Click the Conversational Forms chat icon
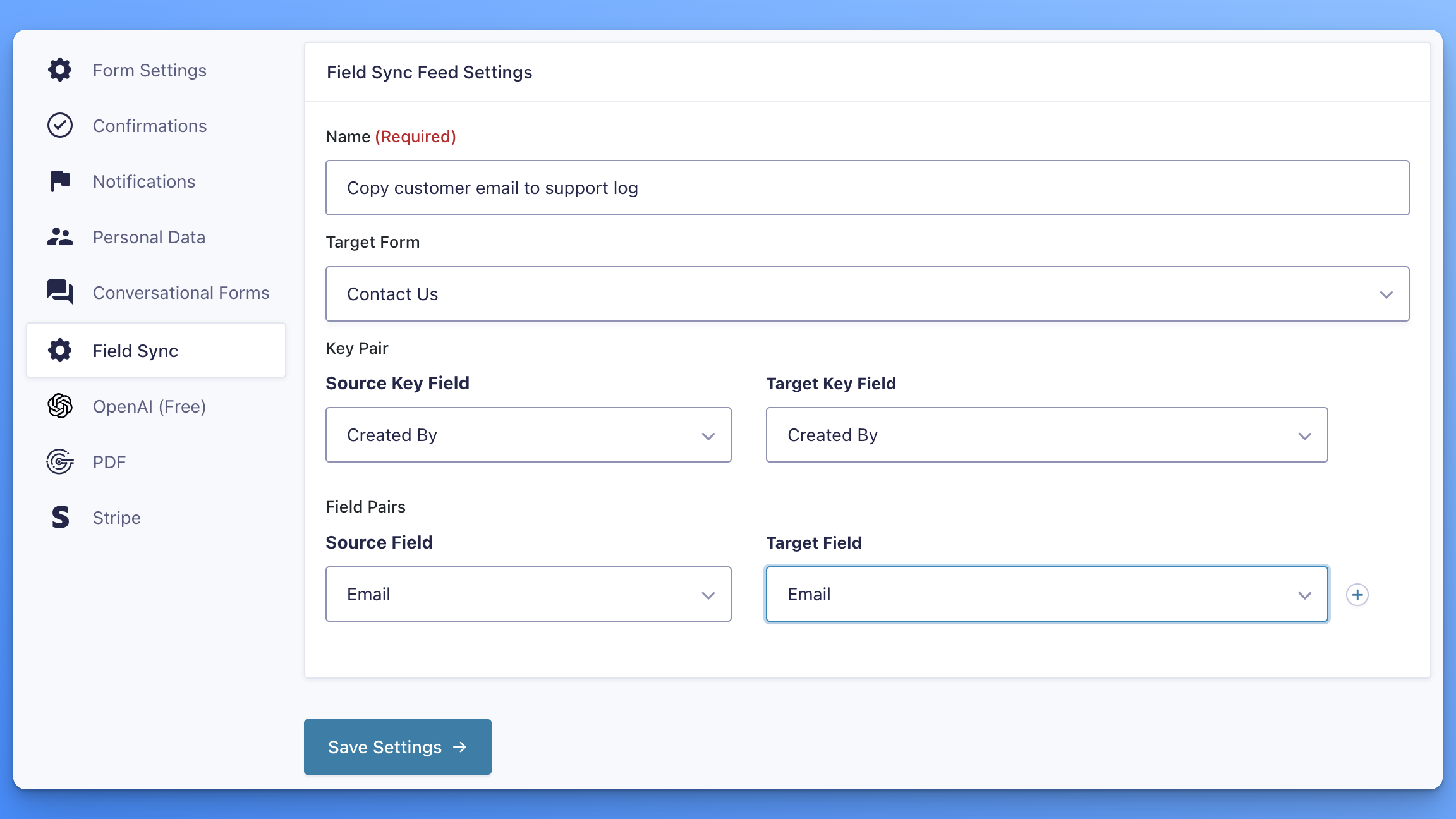This screenshot has width=1456, height=819. pos(60,292)
